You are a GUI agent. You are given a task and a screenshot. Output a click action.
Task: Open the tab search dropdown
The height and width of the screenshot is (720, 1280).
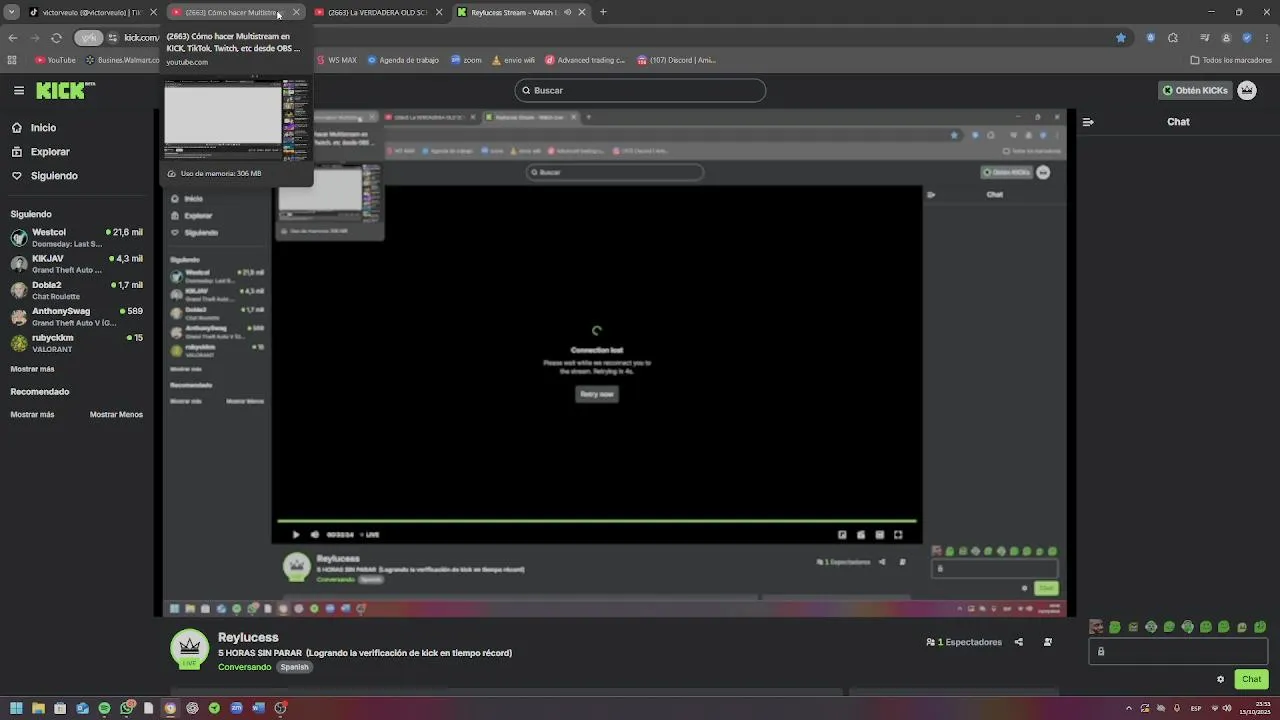click(12, 12)
